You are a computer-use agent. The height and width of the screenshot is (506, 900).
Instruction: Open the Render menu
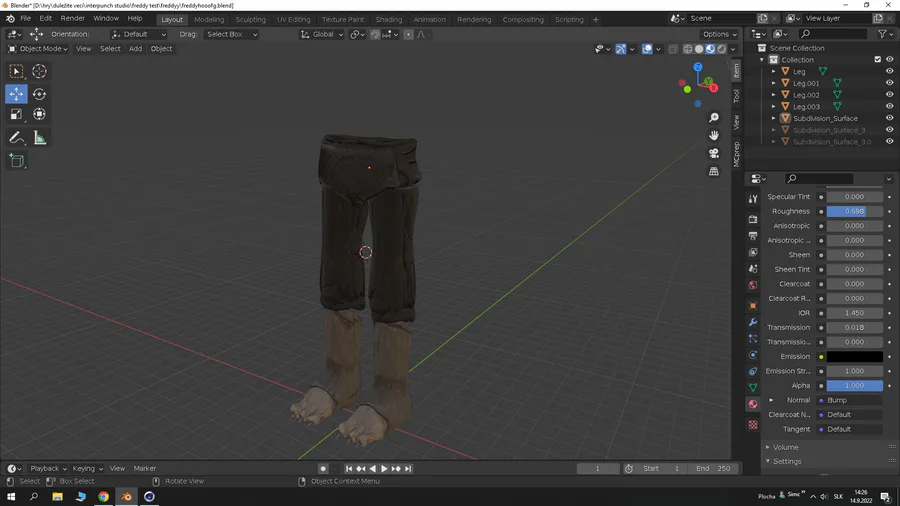(x=72, y=18)
